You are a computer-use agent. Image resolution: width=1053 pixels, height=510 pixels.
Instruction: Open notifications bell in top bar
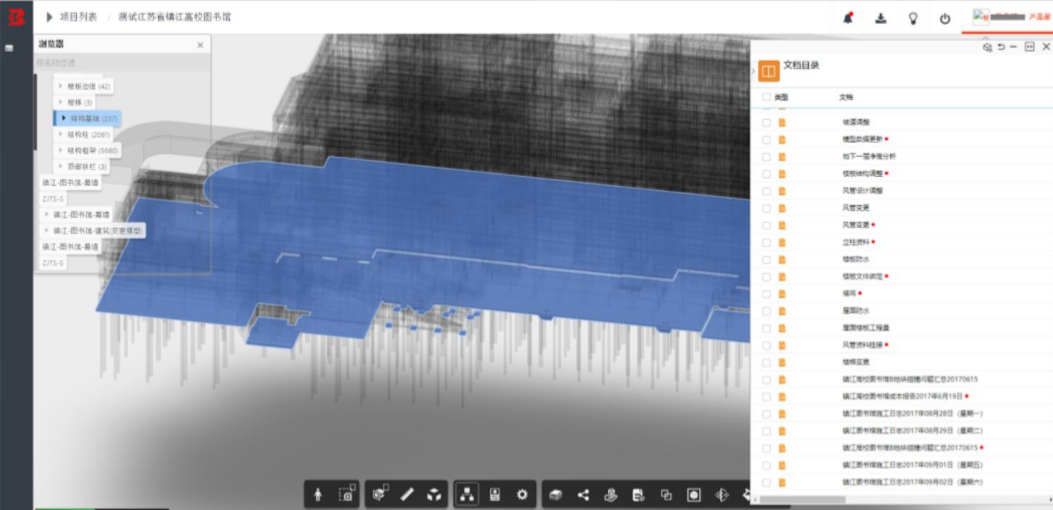(848, 18)
